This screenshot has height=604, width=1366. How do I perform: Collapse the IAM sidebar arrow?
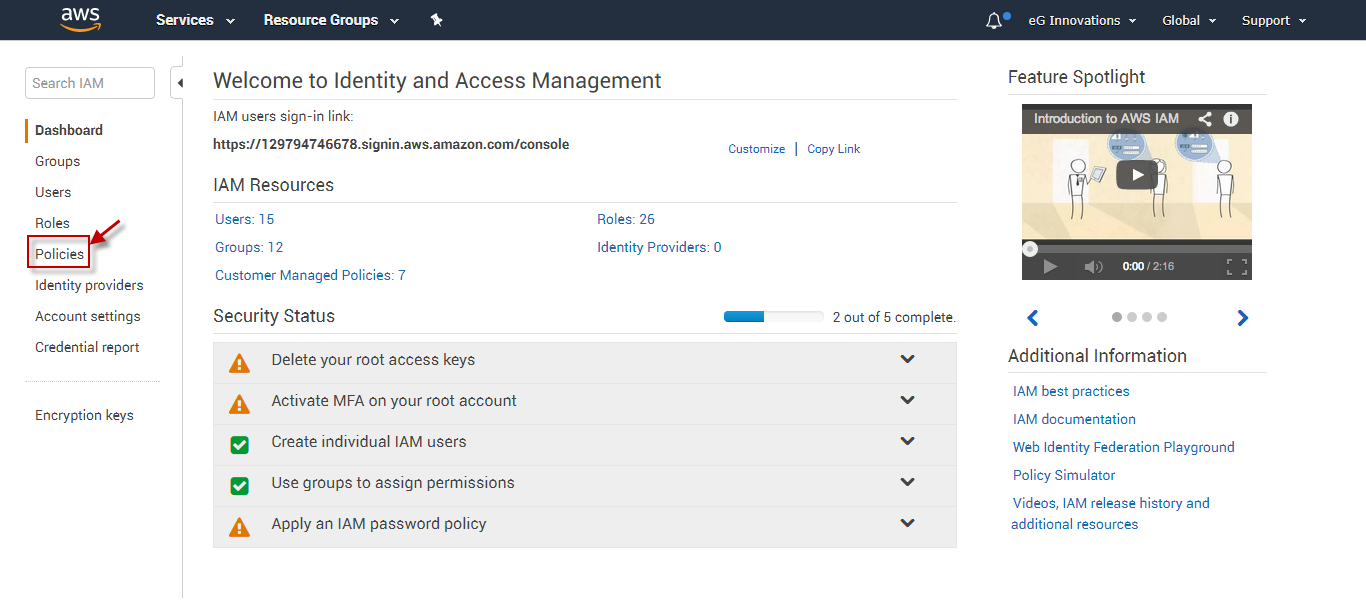(179, 83)
